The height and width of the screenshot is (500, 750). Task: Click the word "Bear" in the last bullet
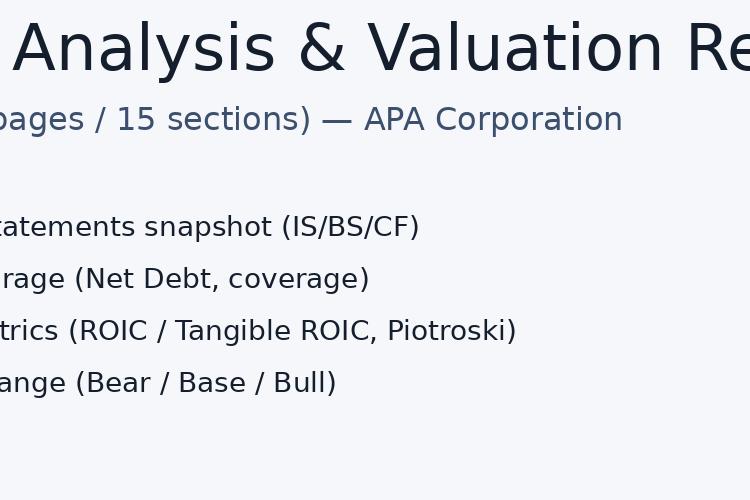tap(119, 383)
